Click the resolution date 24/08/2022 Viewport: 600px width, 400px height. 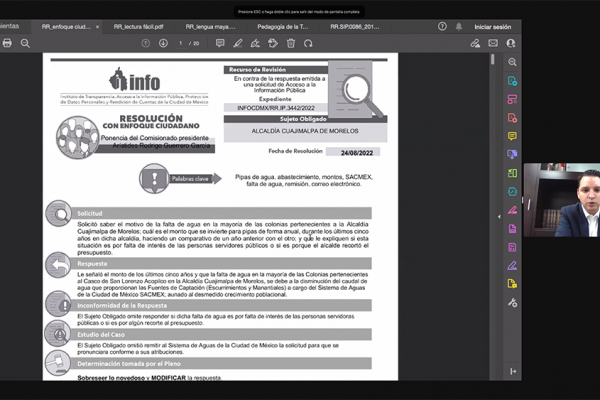click(357, 153)
